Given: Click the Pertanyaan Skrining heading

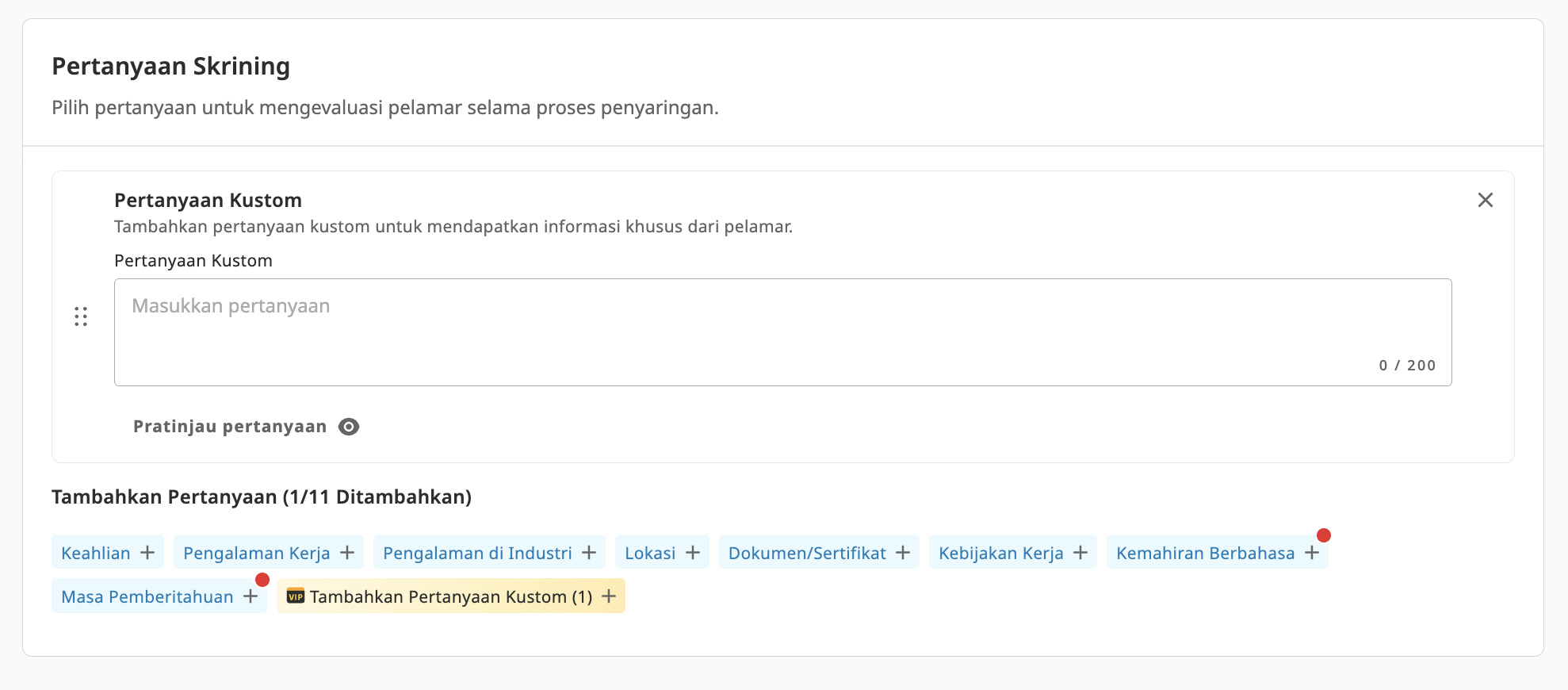Looking at the screenshot, I should [x=170, y=67].
